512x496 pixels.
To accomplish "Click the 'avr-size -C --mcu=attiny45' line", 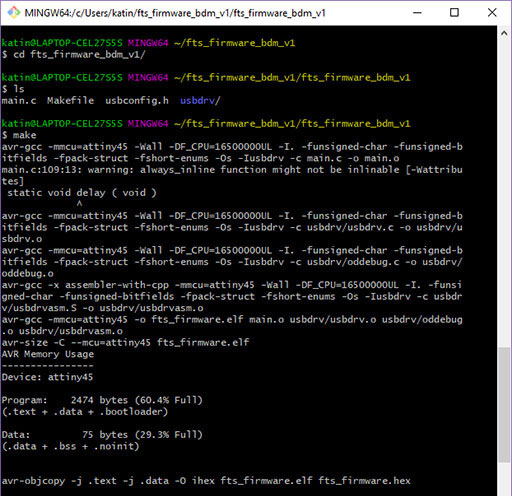I will tap(125, 342).
